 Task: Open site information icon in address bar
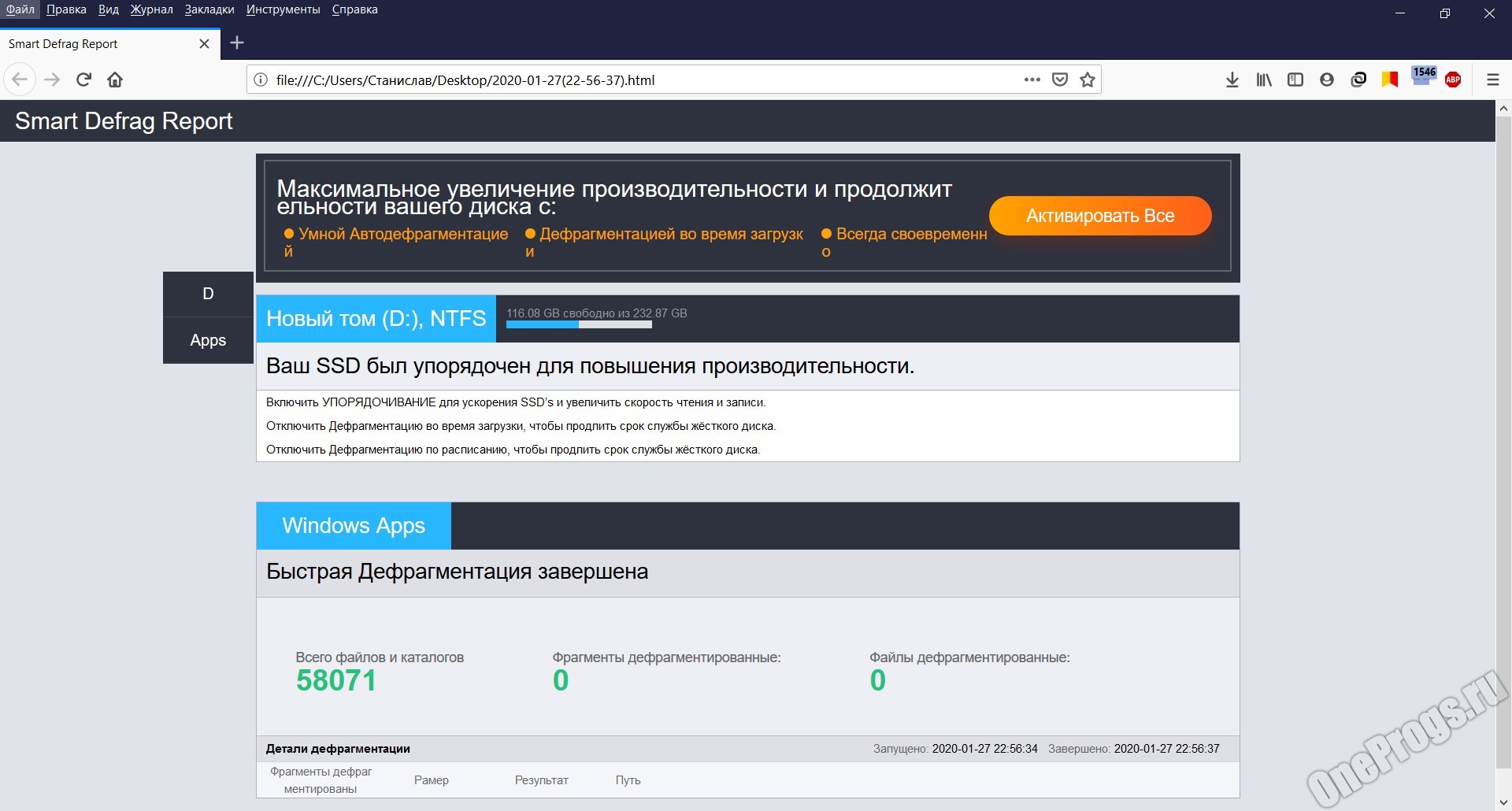point(261,80)
